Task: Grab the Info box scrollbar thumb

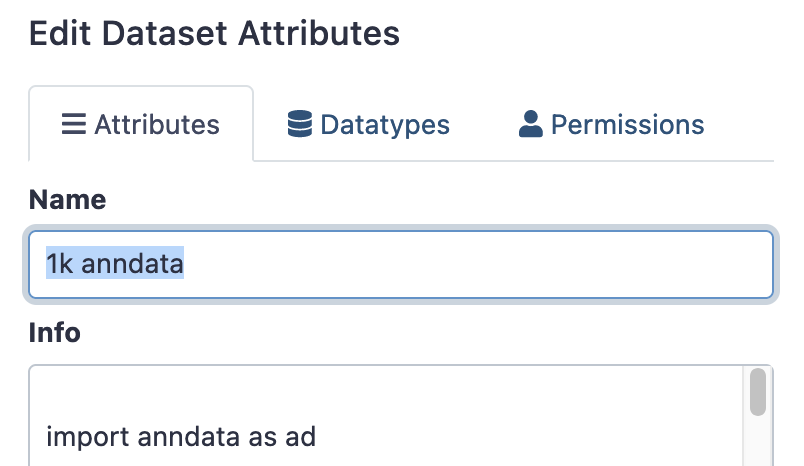Action: coord(758,392)
